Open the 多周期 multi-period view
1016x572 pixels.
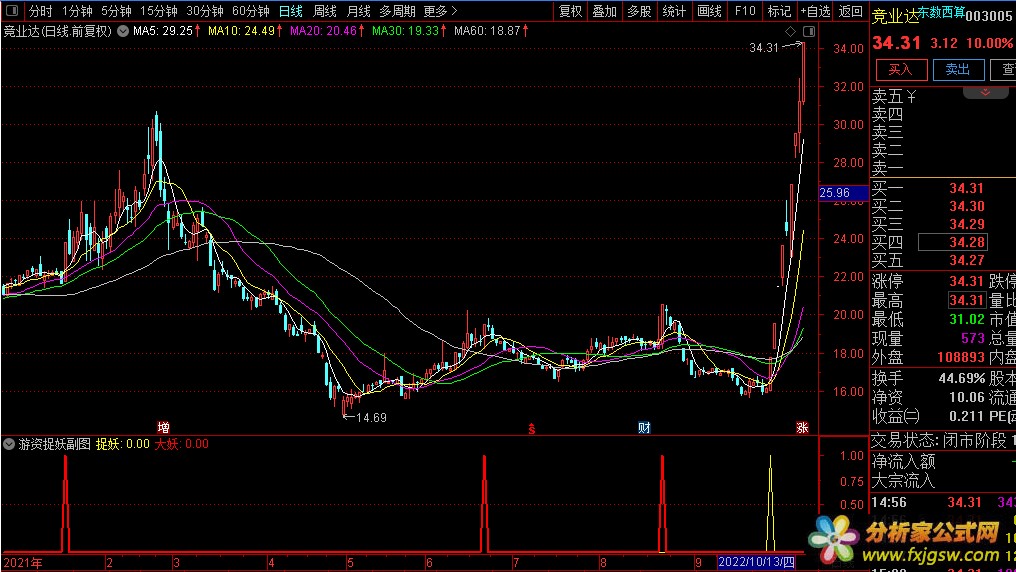click(397, 11)
